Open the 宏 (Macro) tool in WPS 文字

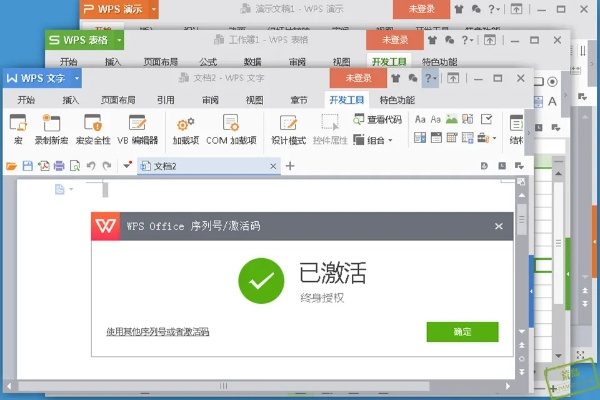click(18, 129)
